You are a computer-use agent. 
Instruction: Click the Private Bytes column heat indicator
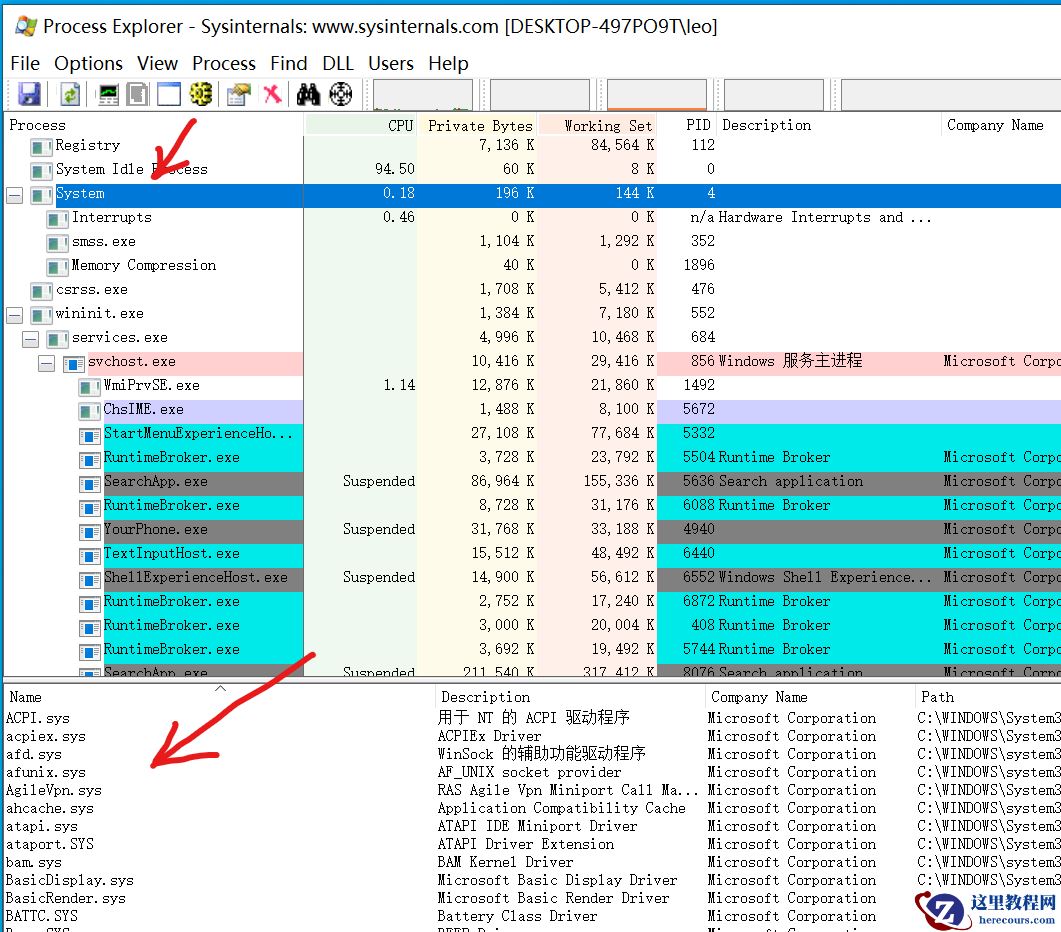(480, 124)
